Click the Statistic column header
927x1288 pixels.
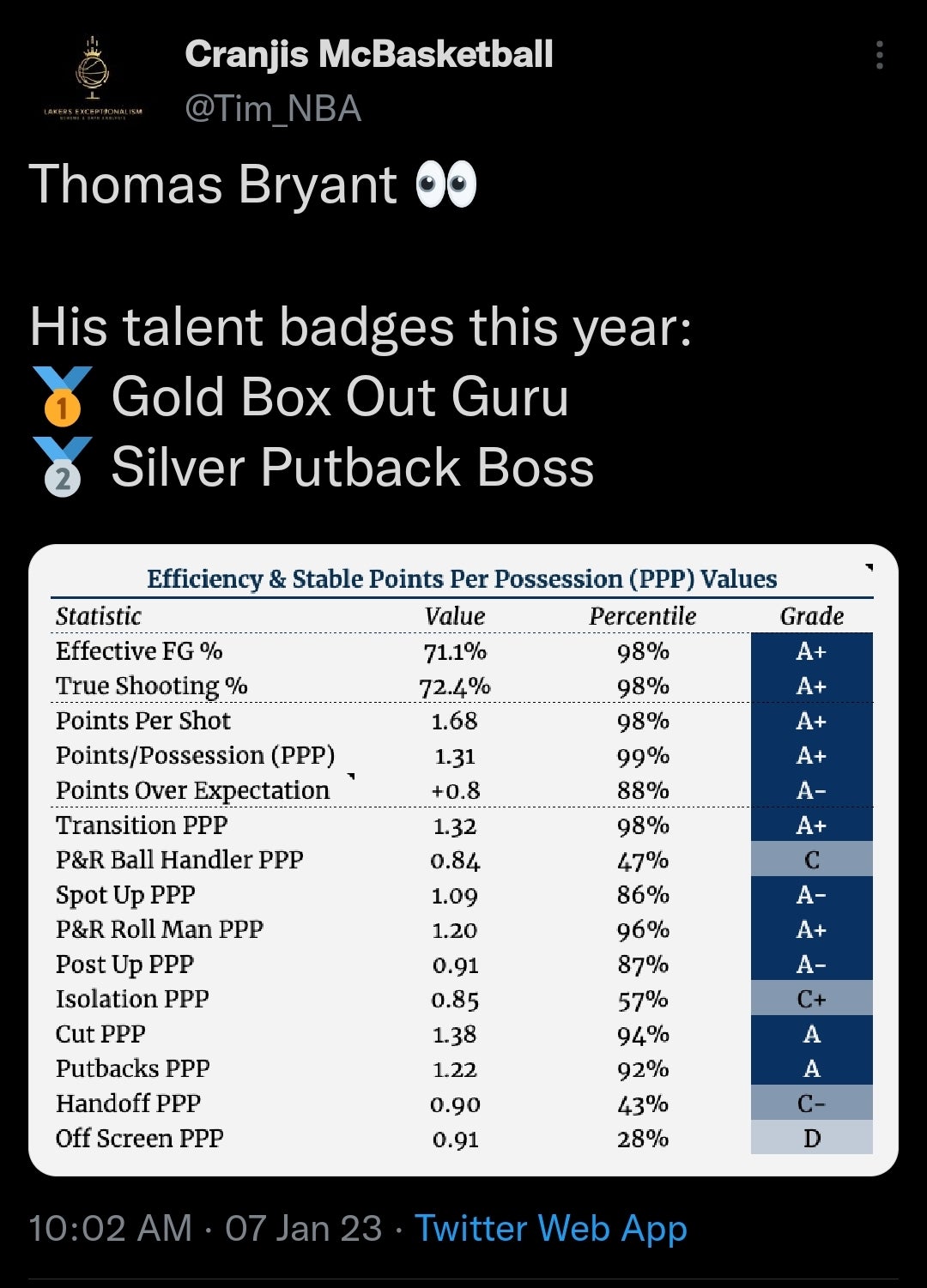coord(99,616)
